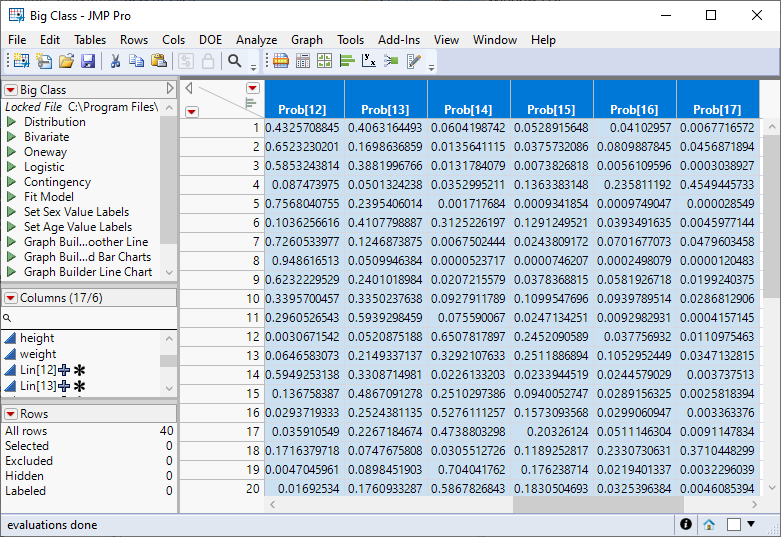781x537 pixels.
Task: Click the home window icon in status bar
Action: [709, 524]
